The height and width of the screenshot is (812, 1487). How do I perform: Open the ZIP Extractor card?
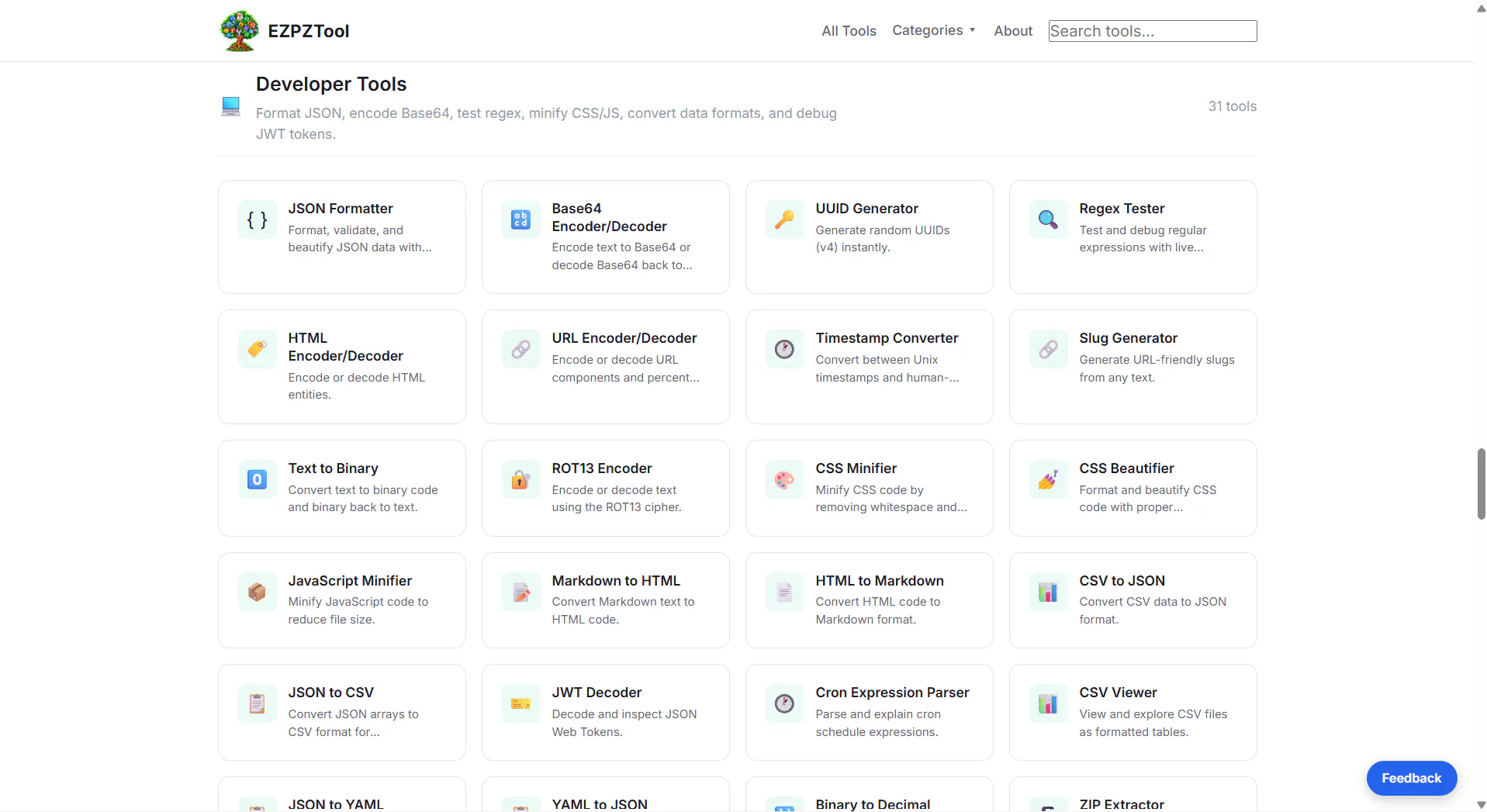[1133, 795]
